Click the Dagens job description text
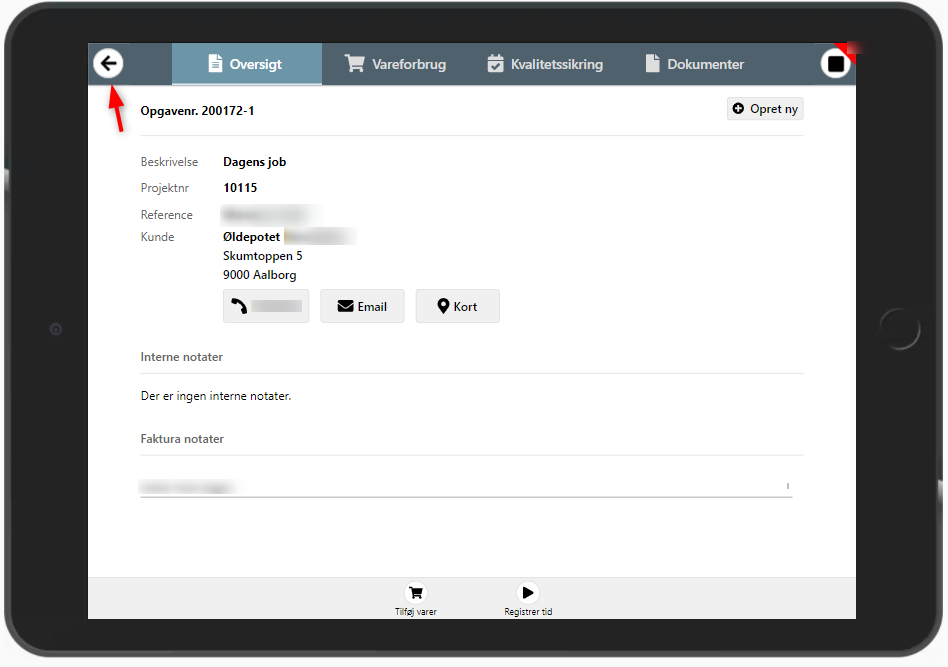948x667 pixels. click(254, 162)
